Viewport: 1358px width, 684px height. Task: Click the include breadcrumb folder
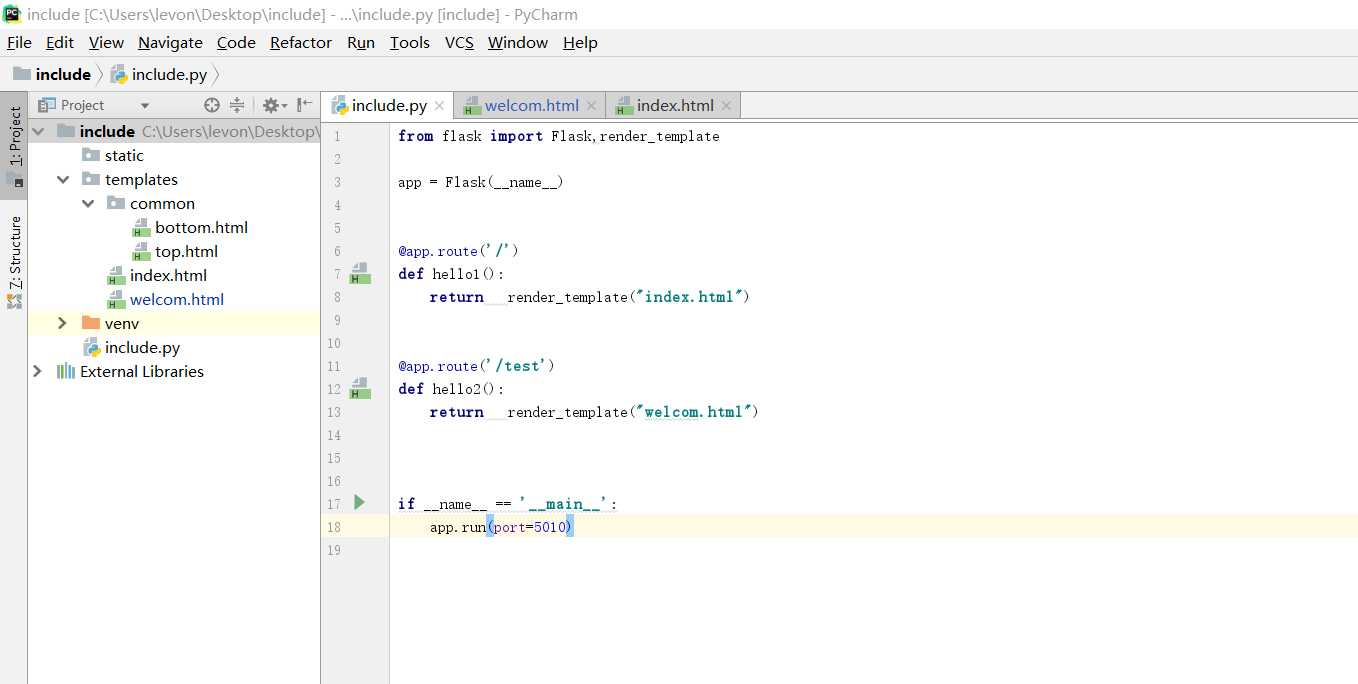(x=52, y=74)
